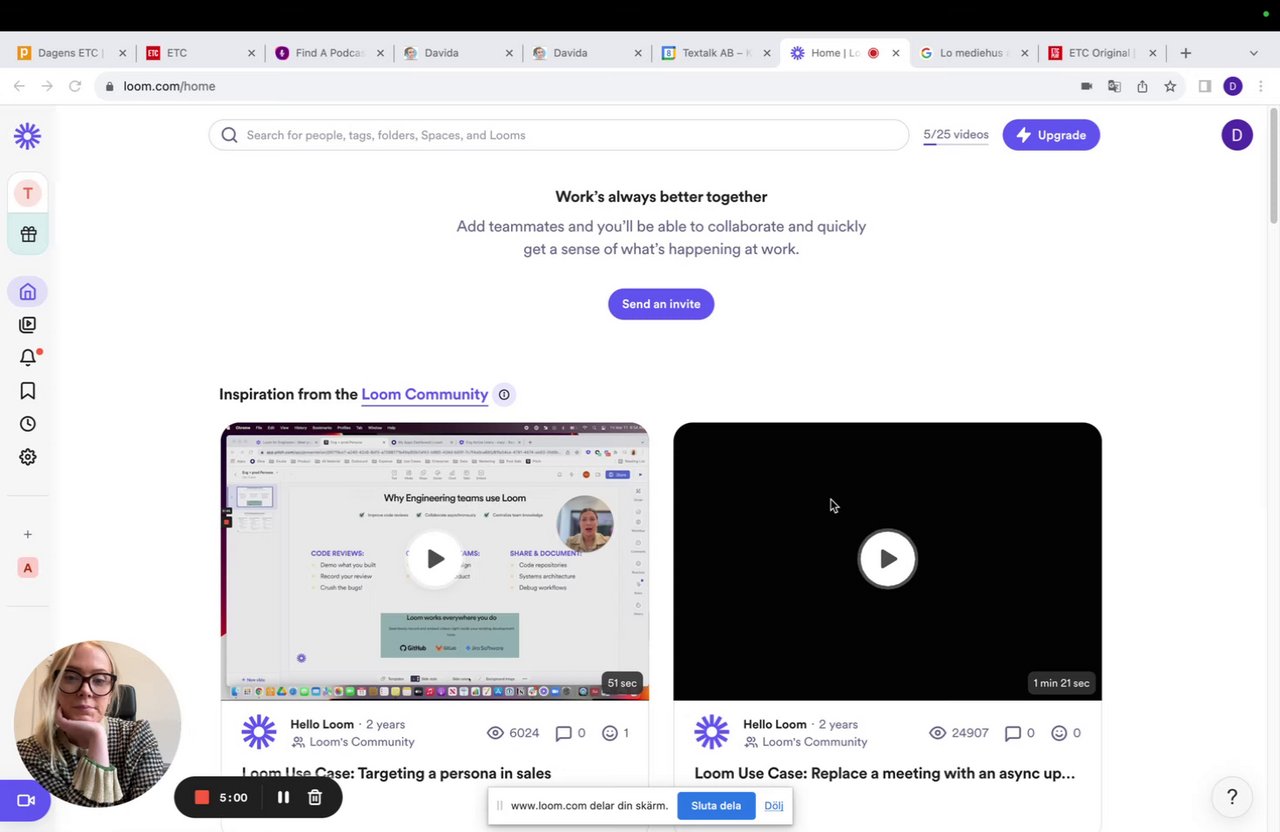The image size is (1280, 832).
Task: Click the Loom logo in the sidebar
Action: pos(27,136)
